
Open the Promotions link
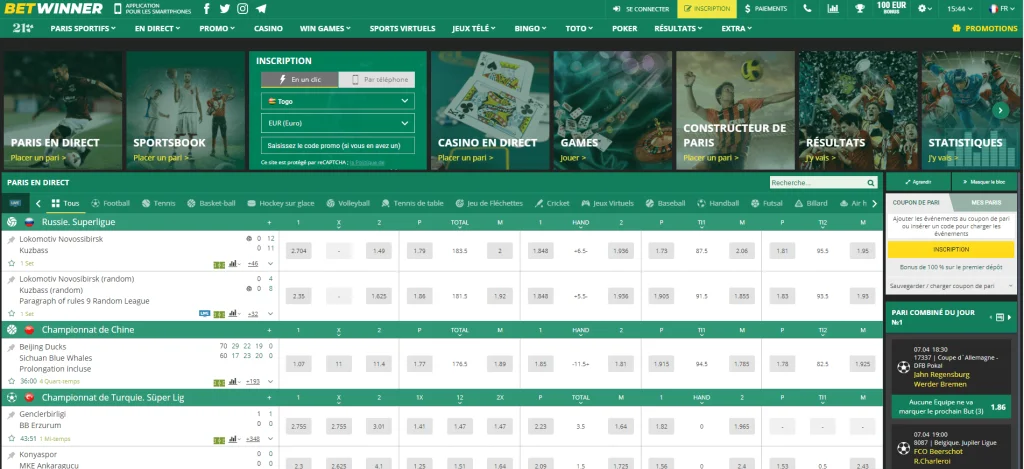click(x=985, y=28)
